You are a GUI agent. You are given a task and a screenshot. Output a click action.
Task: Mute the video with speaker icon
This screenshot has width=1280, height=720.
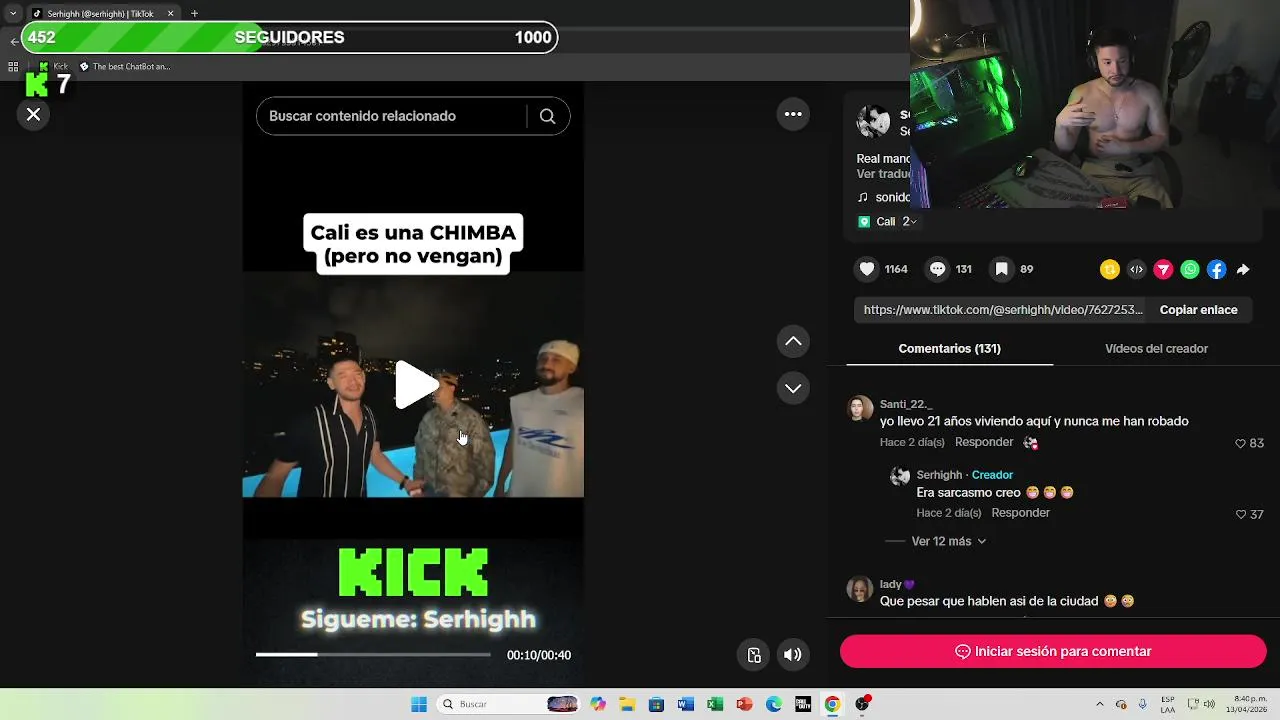[x=792, y=655]
